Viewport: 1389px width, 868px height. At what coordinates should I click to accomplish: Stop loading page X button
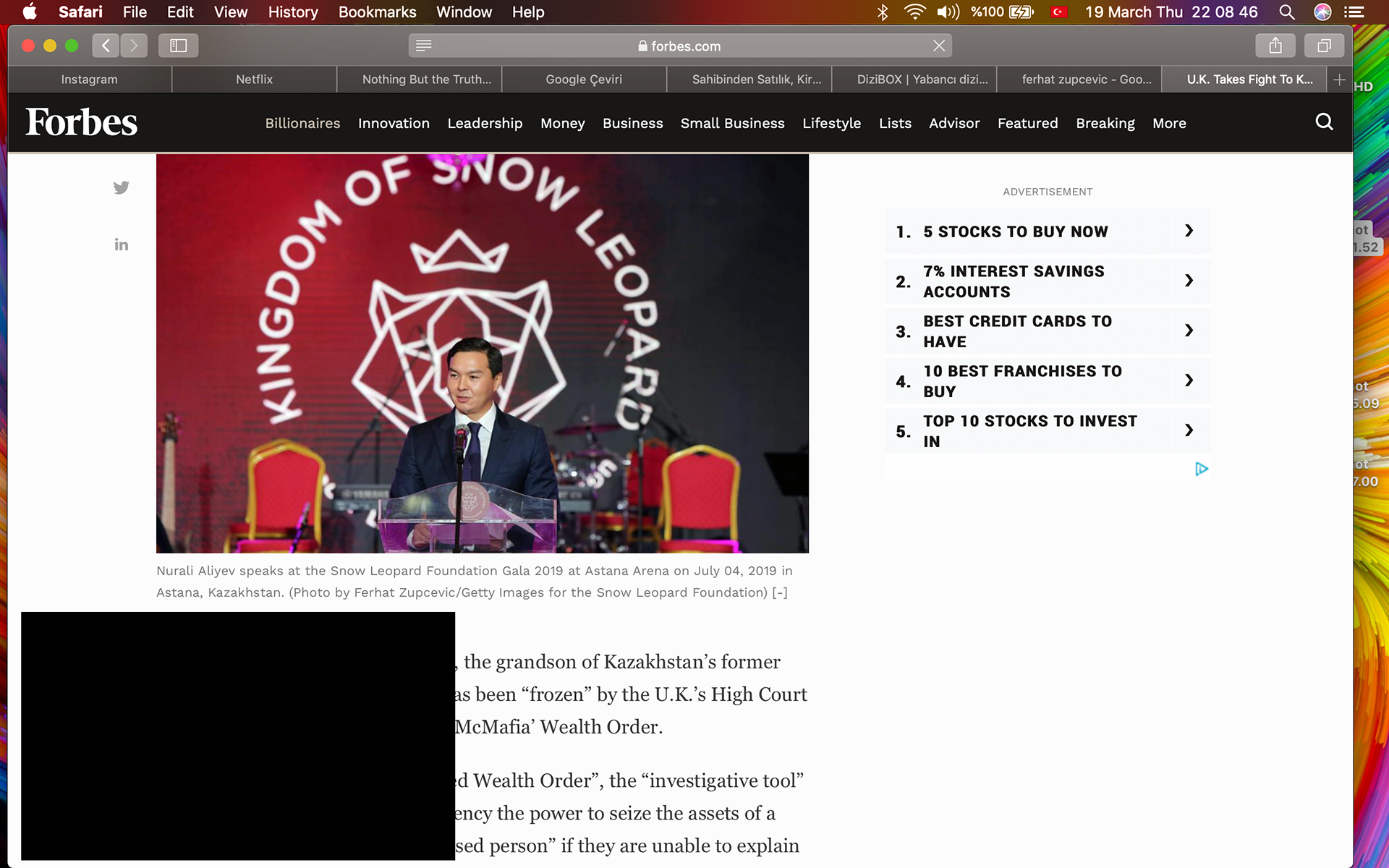(939, 46)
